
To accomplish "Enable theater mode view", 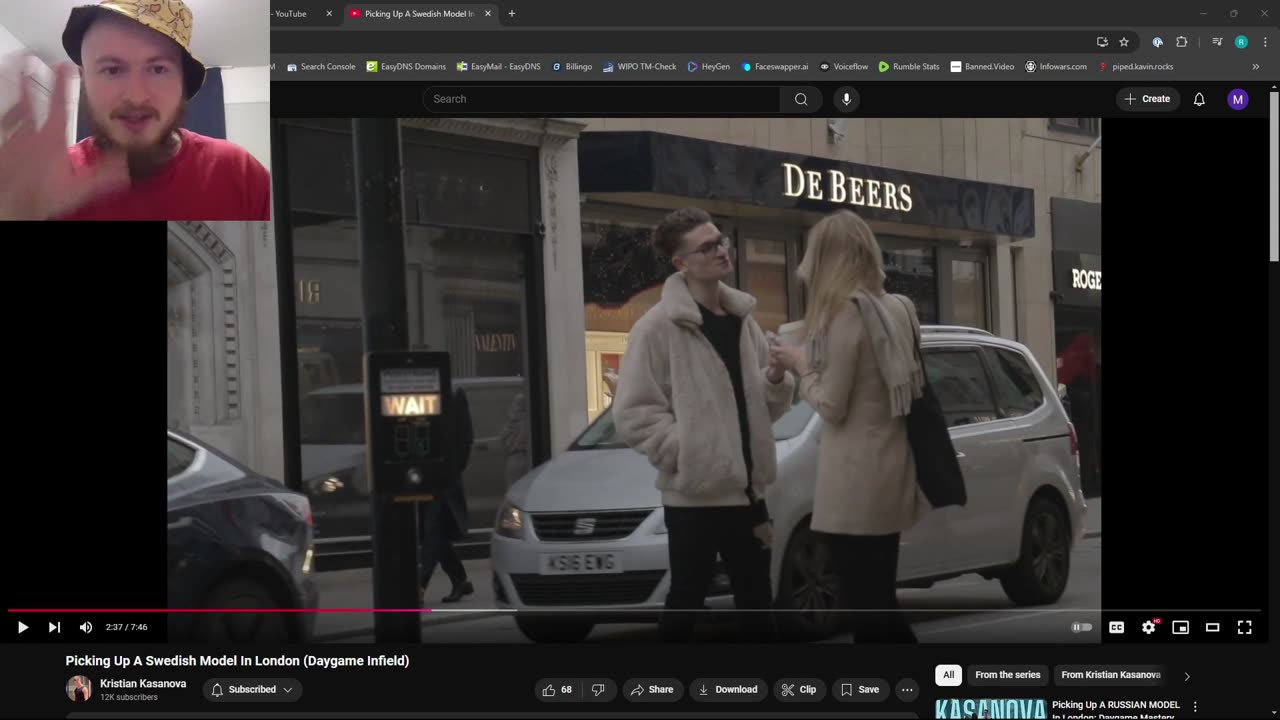I will pos(1213,627).
